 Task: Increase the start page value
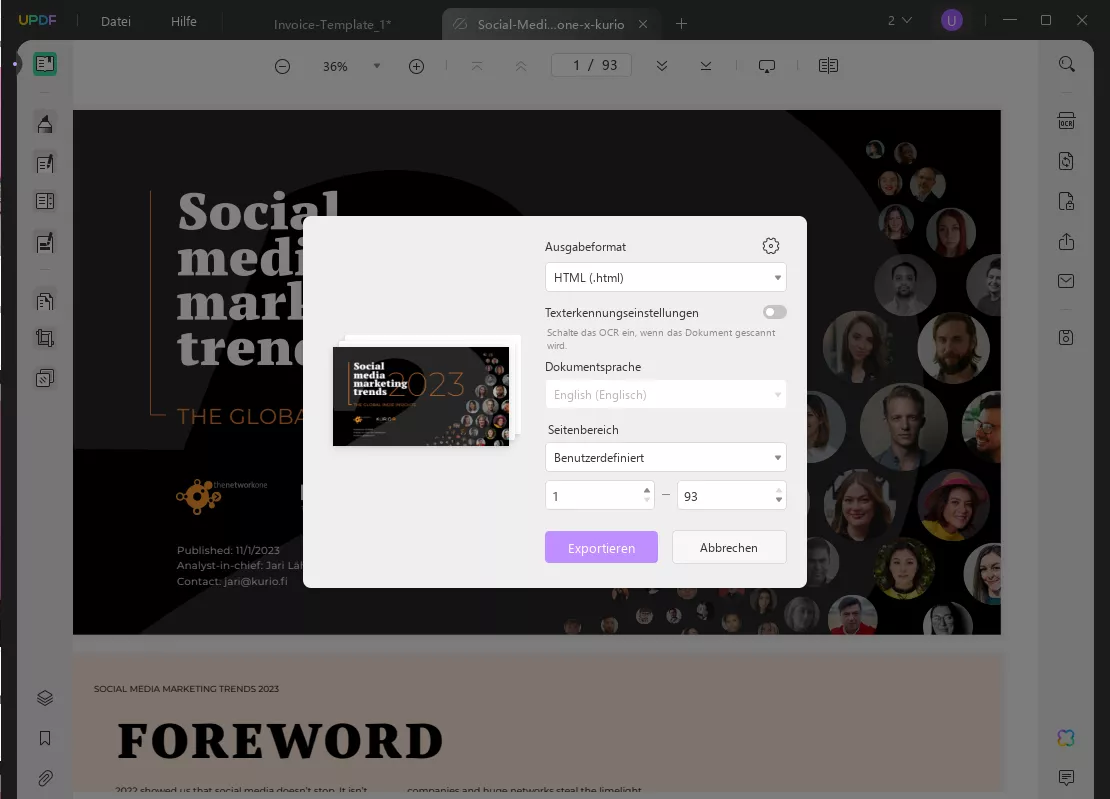[646, 490]
